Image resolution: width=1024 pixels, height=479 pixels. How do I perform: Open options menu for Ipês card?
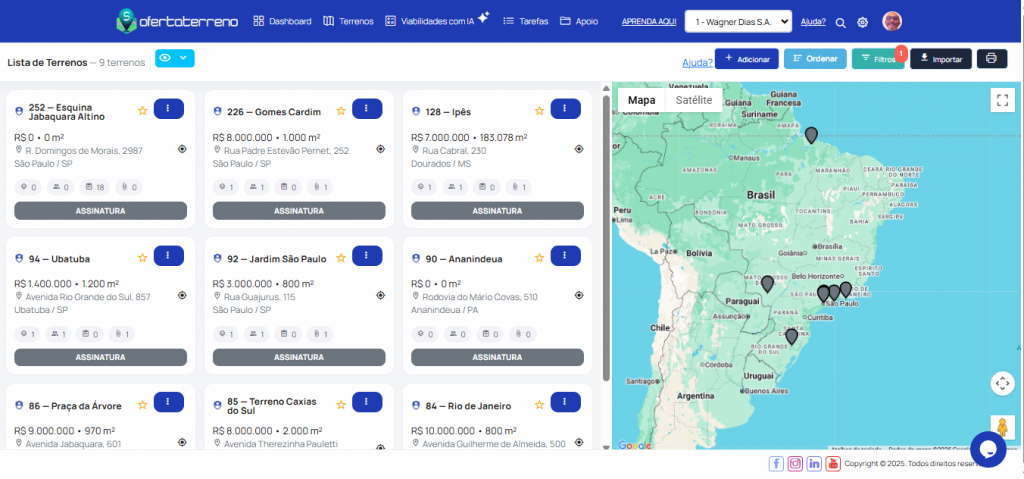point(566,108)
